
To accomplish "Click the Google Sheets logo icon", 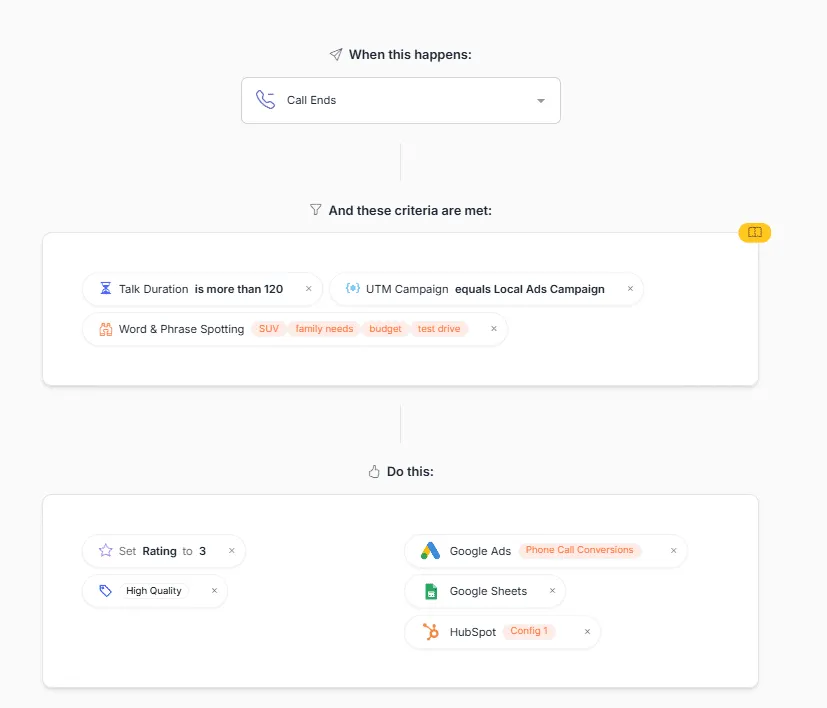I will tap(431, 591).
